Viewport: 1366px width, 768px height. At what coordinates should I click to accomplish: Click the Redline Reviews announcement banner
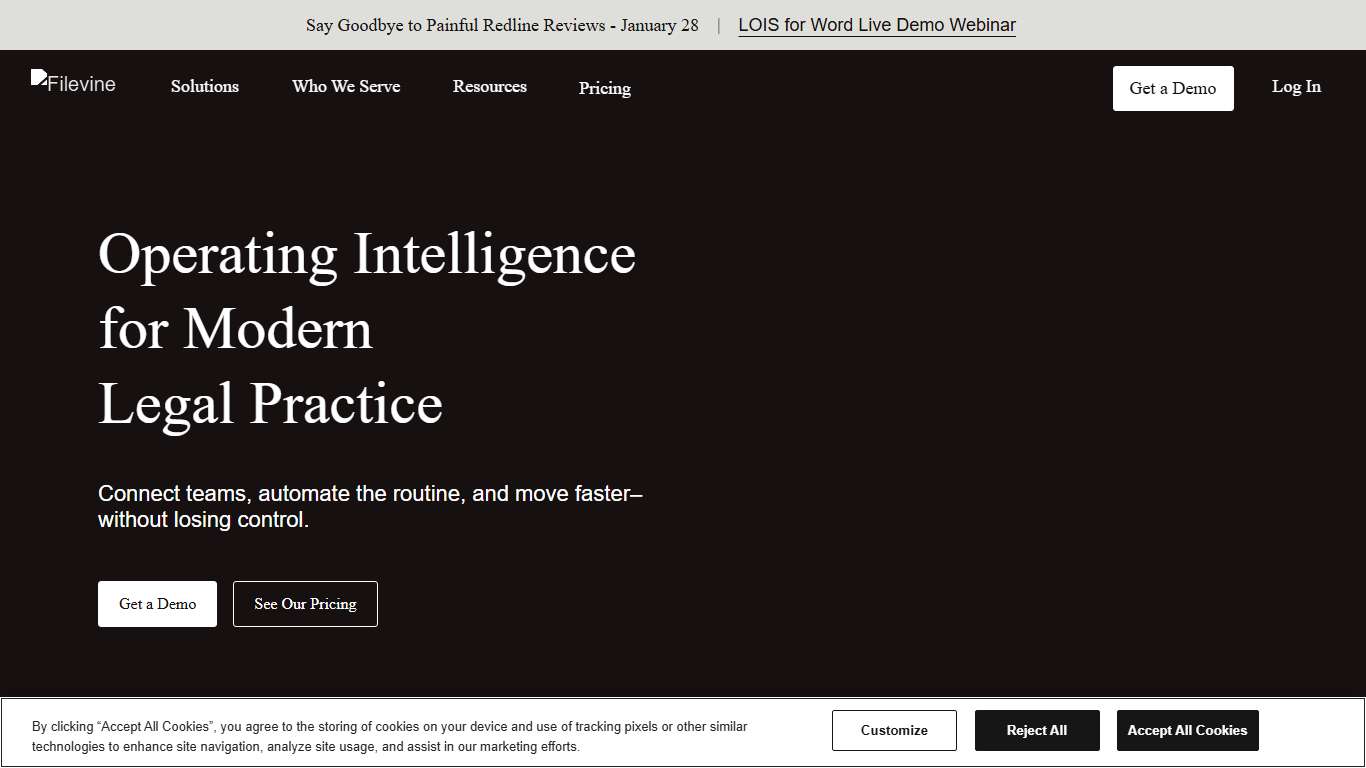501,25
